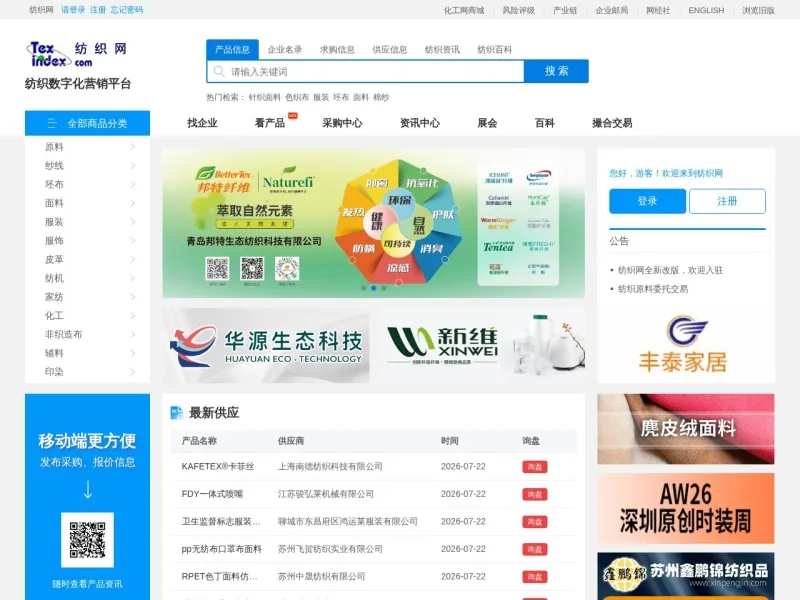Open the 看产品 navigation menu
The width and height of the screenshot is (800, 600).
pos(270,123)
